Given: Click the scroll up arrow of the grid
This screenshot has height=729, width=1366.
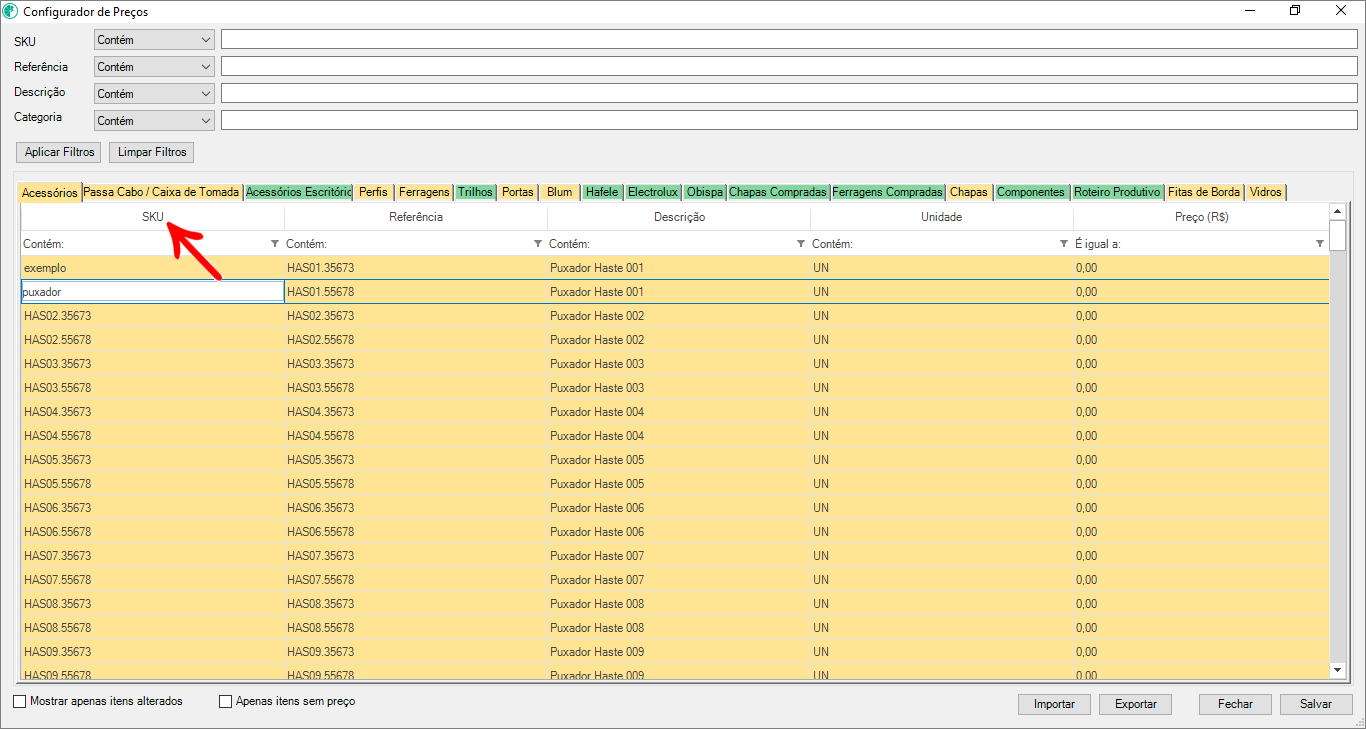Looking at the screenshot, I should [x=1338, y=211].
